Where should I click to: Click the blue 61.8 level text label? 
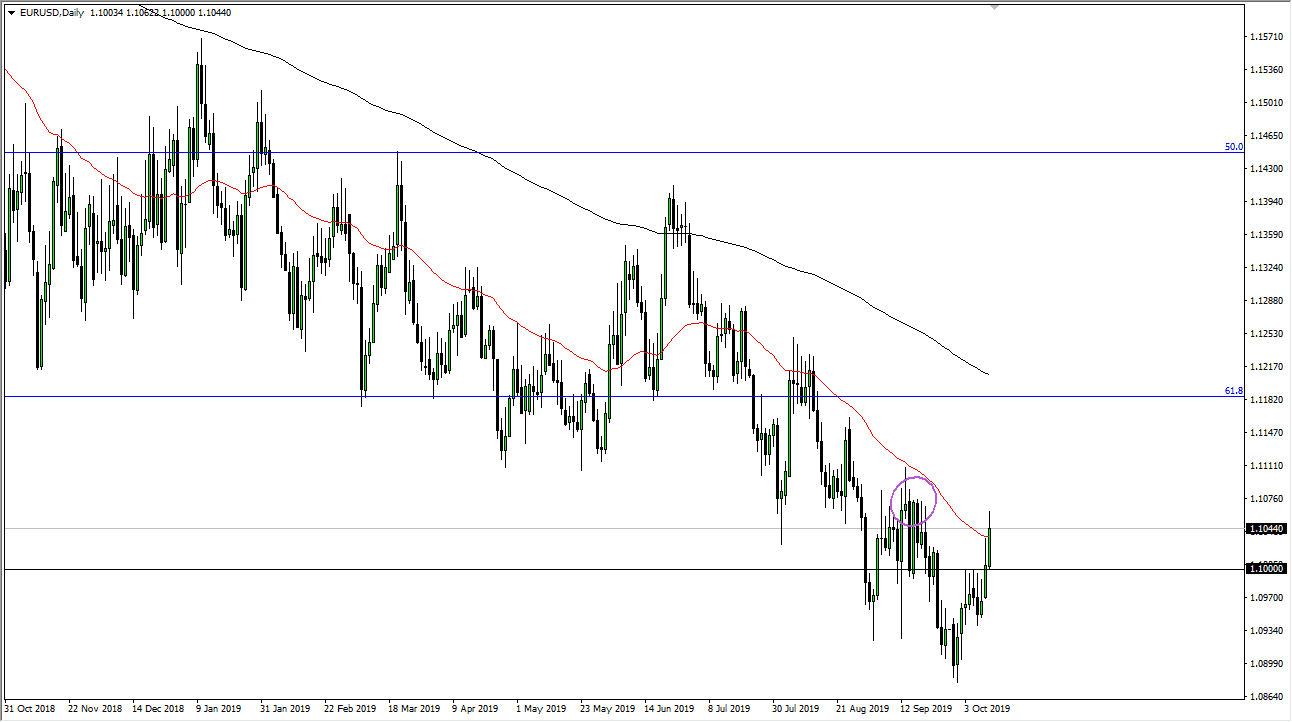click(1231, 390)
